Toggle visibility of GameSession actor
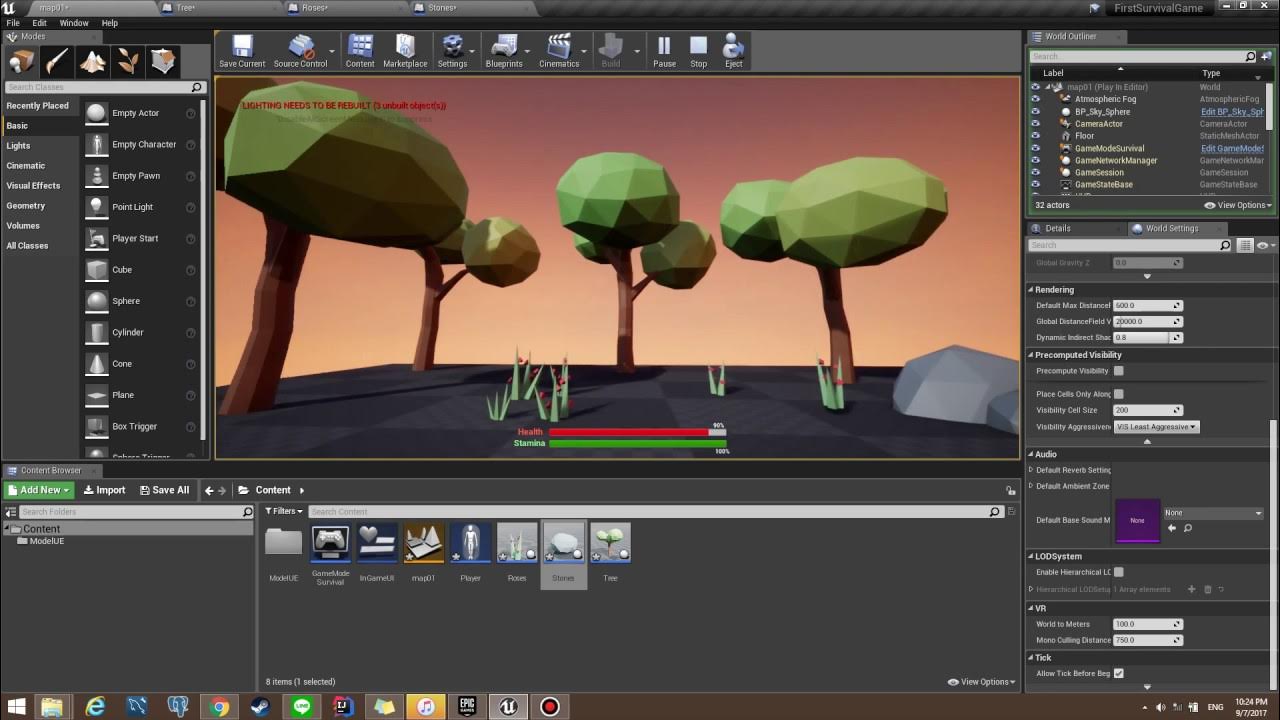This screenshot has height=720, width=1280. point(1035,172)
